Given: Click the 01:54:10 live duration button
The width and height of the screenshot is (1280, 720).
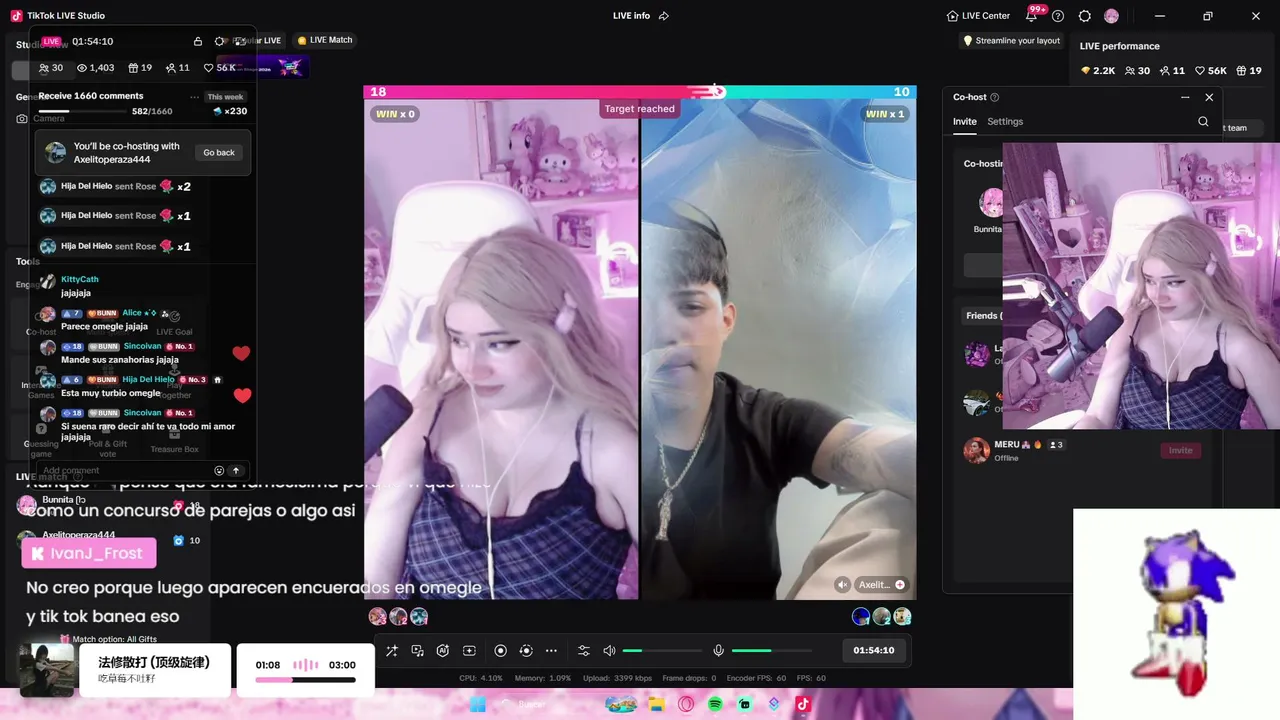Looking at the screenshot, I should (x=873, y=650).
